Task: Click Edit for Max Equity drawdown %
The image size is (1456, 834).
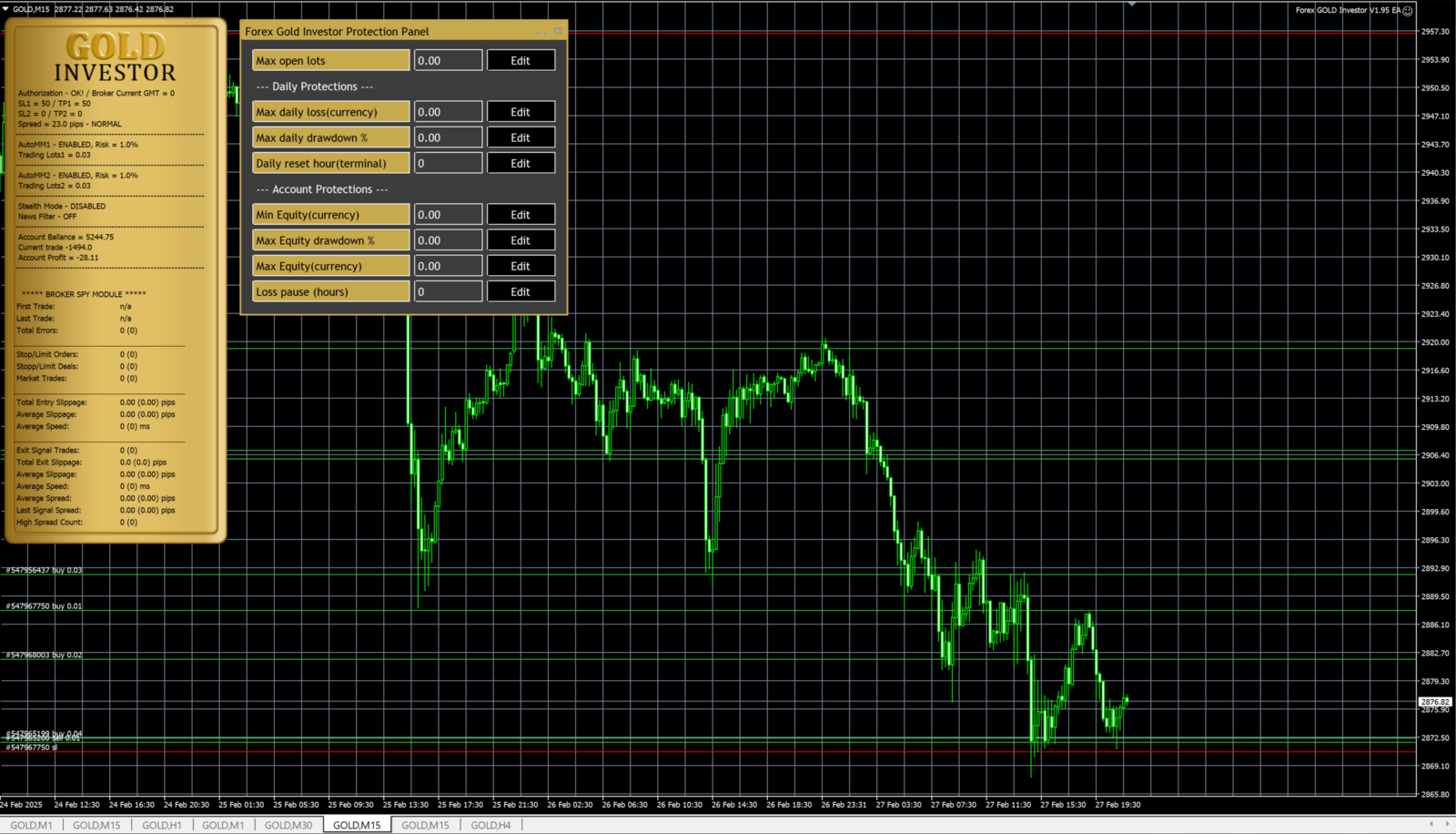Action: pos(521,240)
